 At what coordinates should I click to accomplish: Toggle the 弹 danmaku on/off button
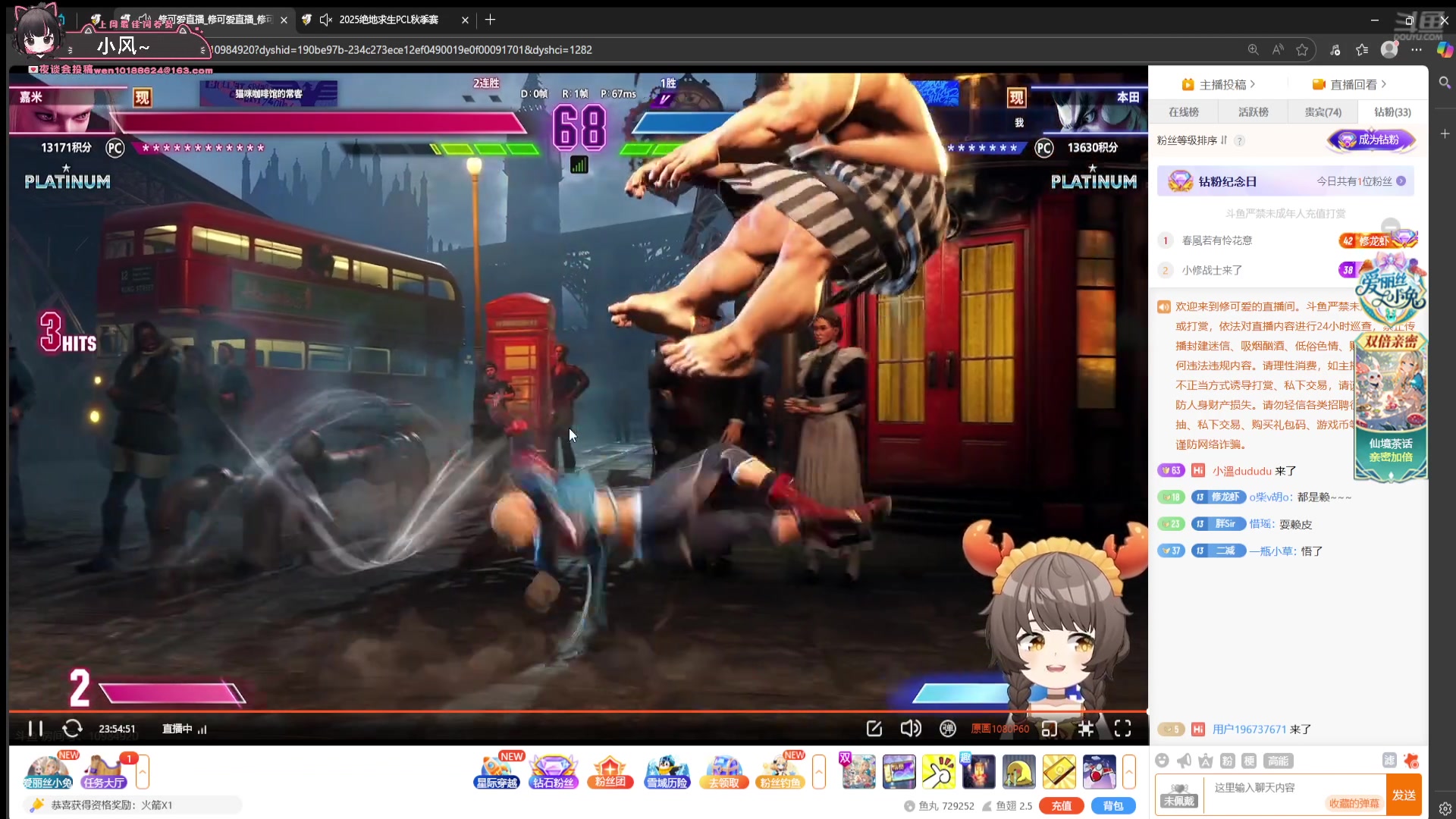[947, 729]
